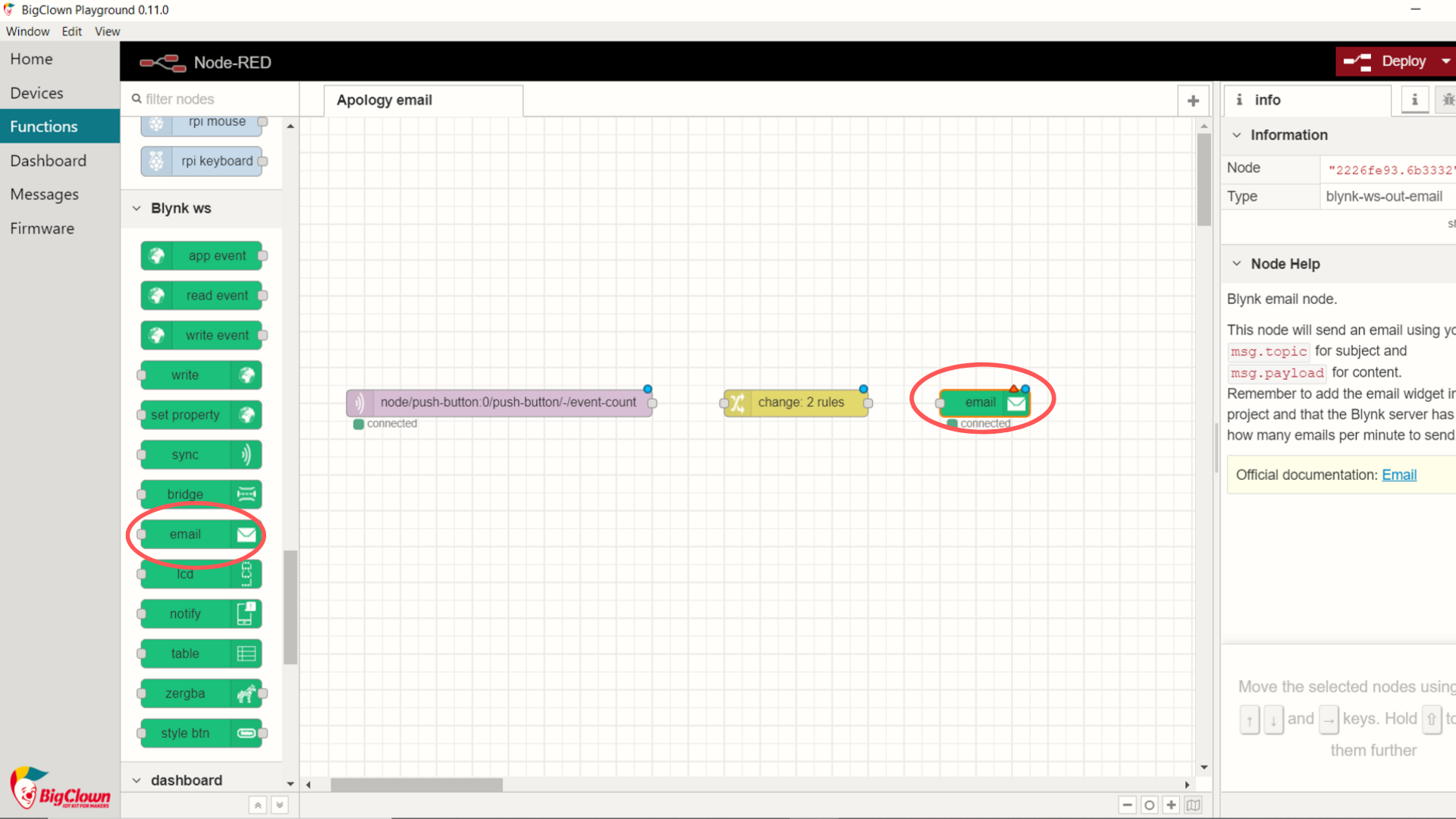Select the bridge palette node
1456x819 pixels.
point(202,494)
